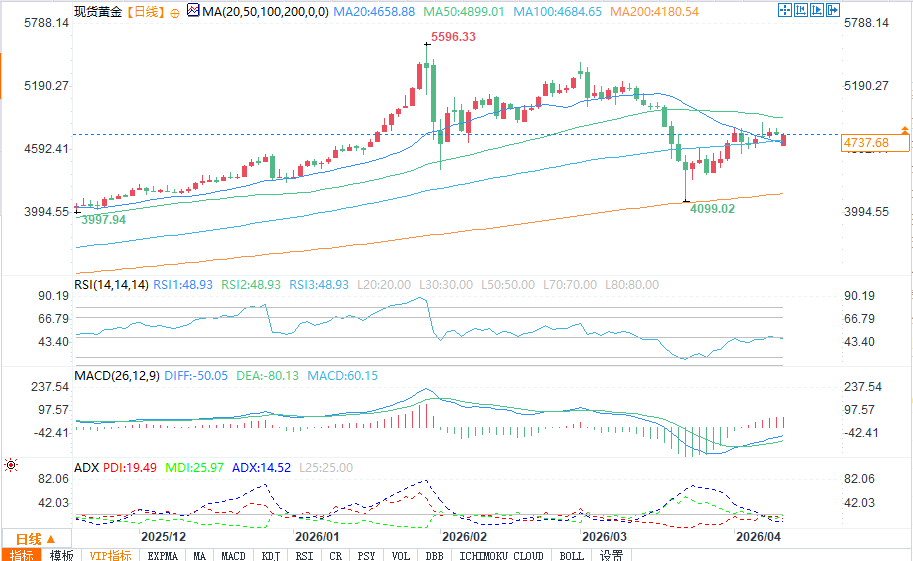Screen dimensions: 913x561
Task: Click the 5596.33 high price label
Action: coord(453,37)
